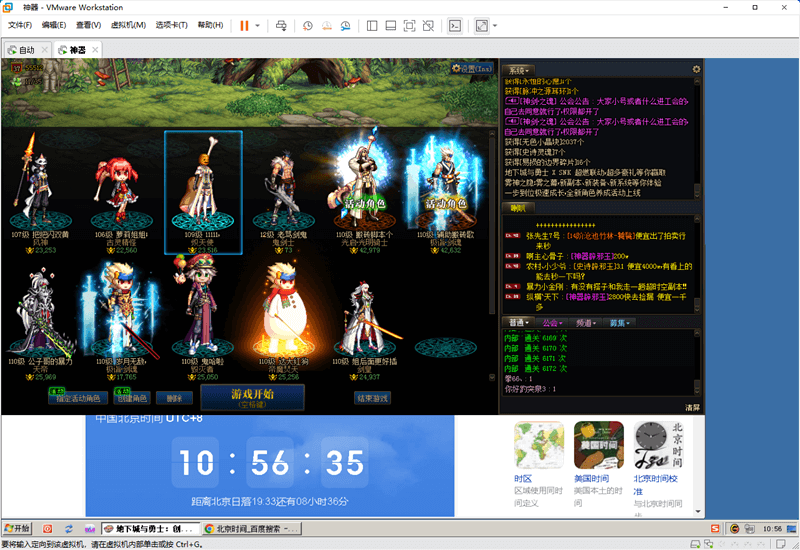The height and width of the screenshot is (550, 800).
Task: Open the 系统 chat channel dropdown
Action: tap(518, 70)
